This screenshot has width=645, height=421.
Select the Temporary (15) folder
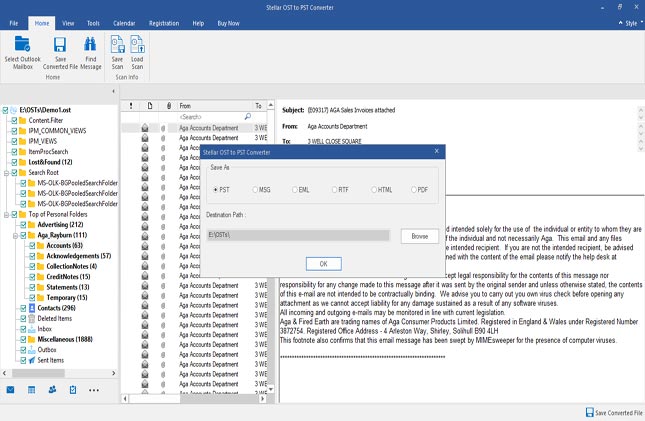pos(67,298)
